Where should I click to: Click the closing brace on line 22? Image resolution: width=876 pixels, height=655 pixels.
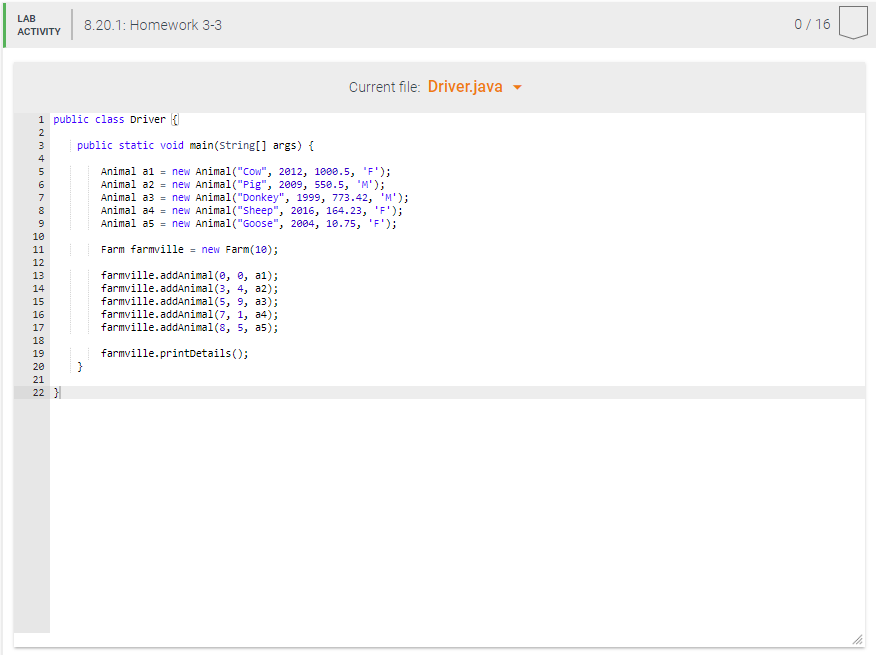(56, 392)
